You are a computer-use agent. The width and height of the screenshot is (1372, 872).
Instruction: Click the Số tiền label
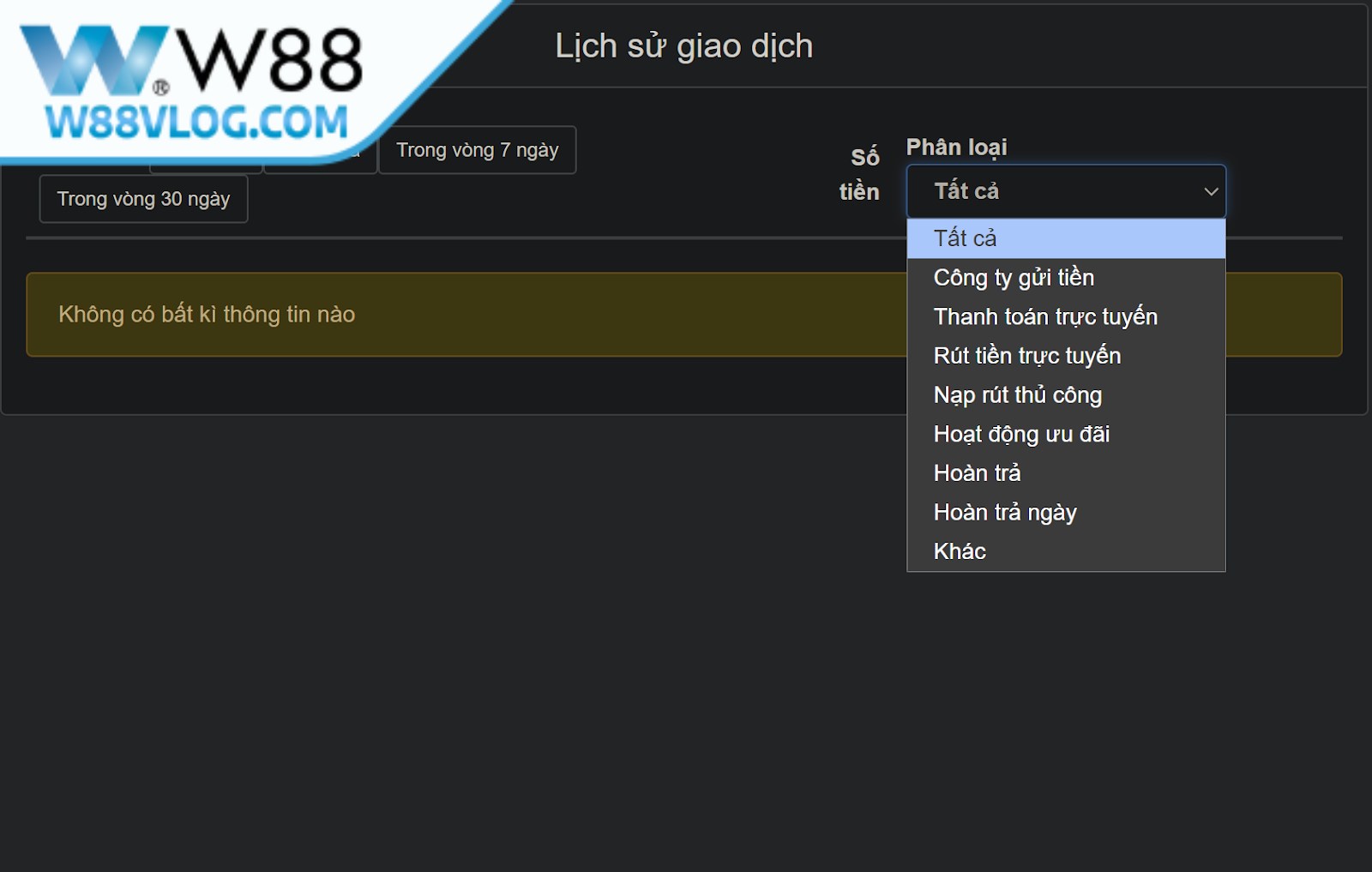click(859, 174)
